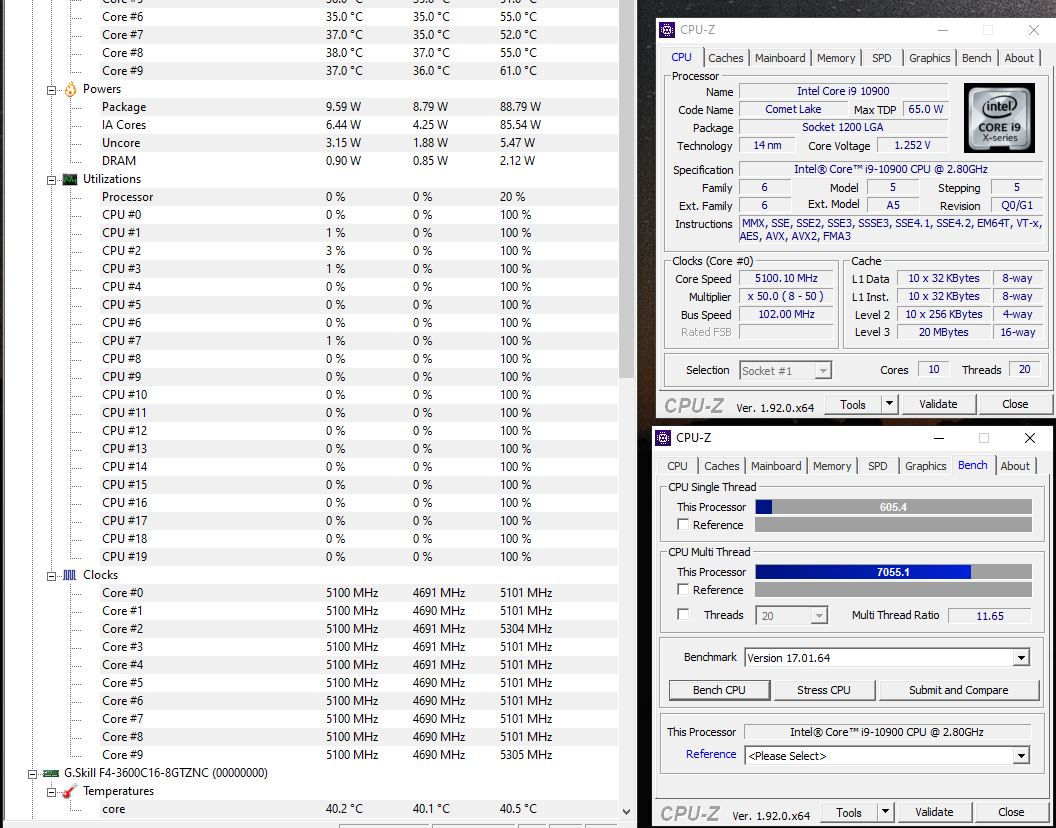Click the Bench CPU button
Screen dimensions: 1056x828
coord(719,690)
